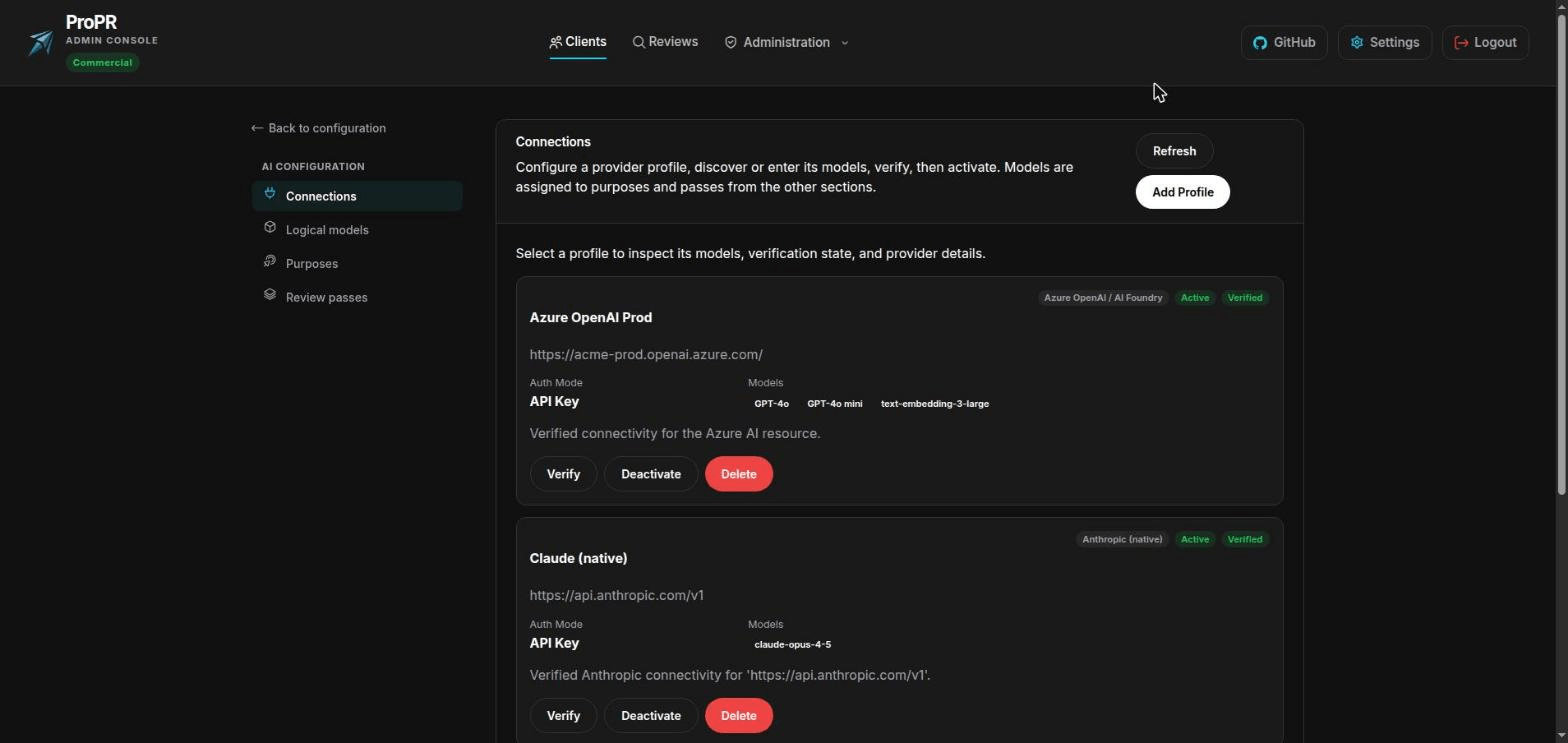Click the Logout button
The width and height of the screenshot is (1568, 743).
pyautogui.click(x=1485, y=43)
